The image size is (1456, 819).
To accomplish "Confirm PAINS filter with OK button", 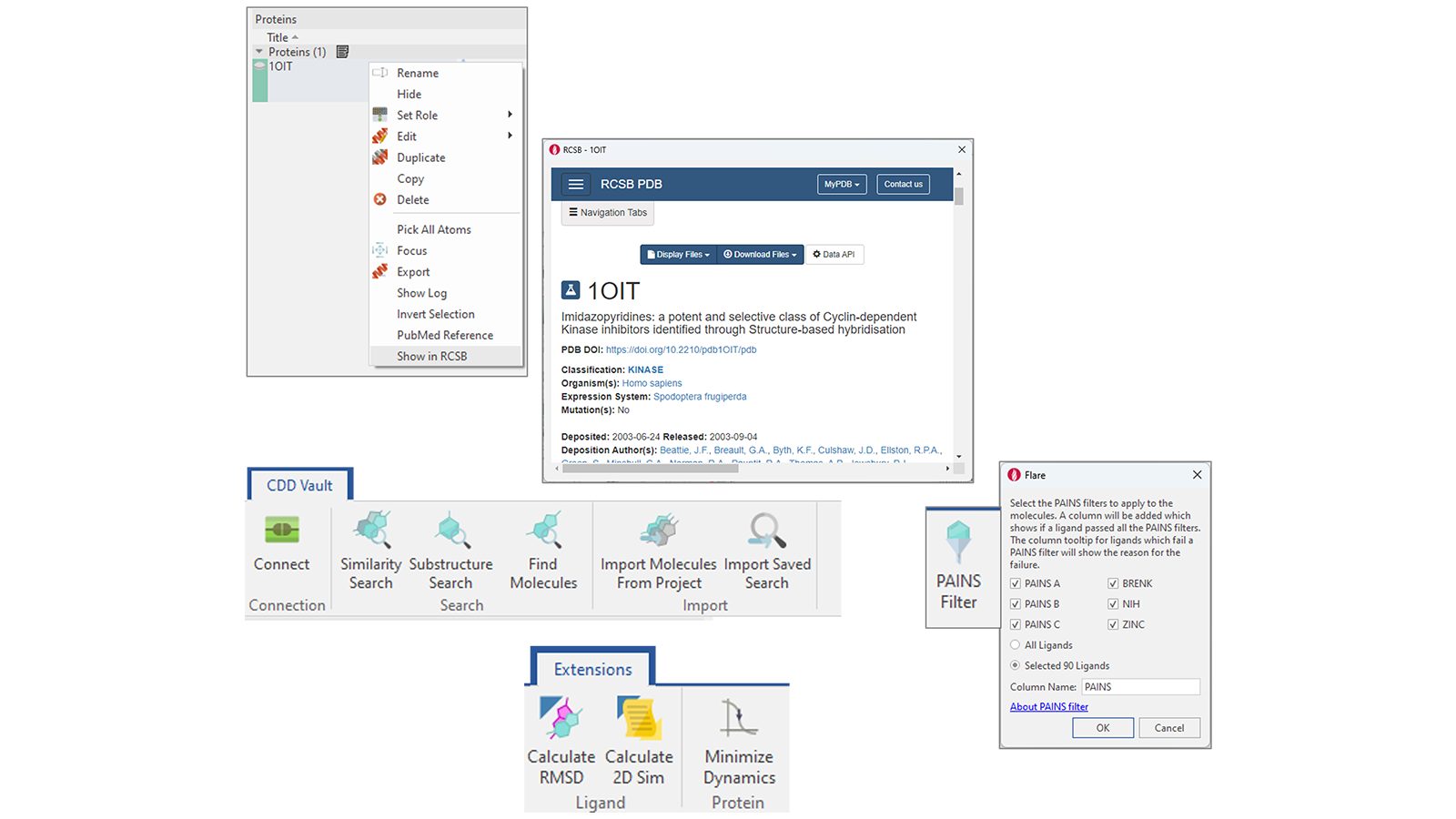I will coord(1103,728).
